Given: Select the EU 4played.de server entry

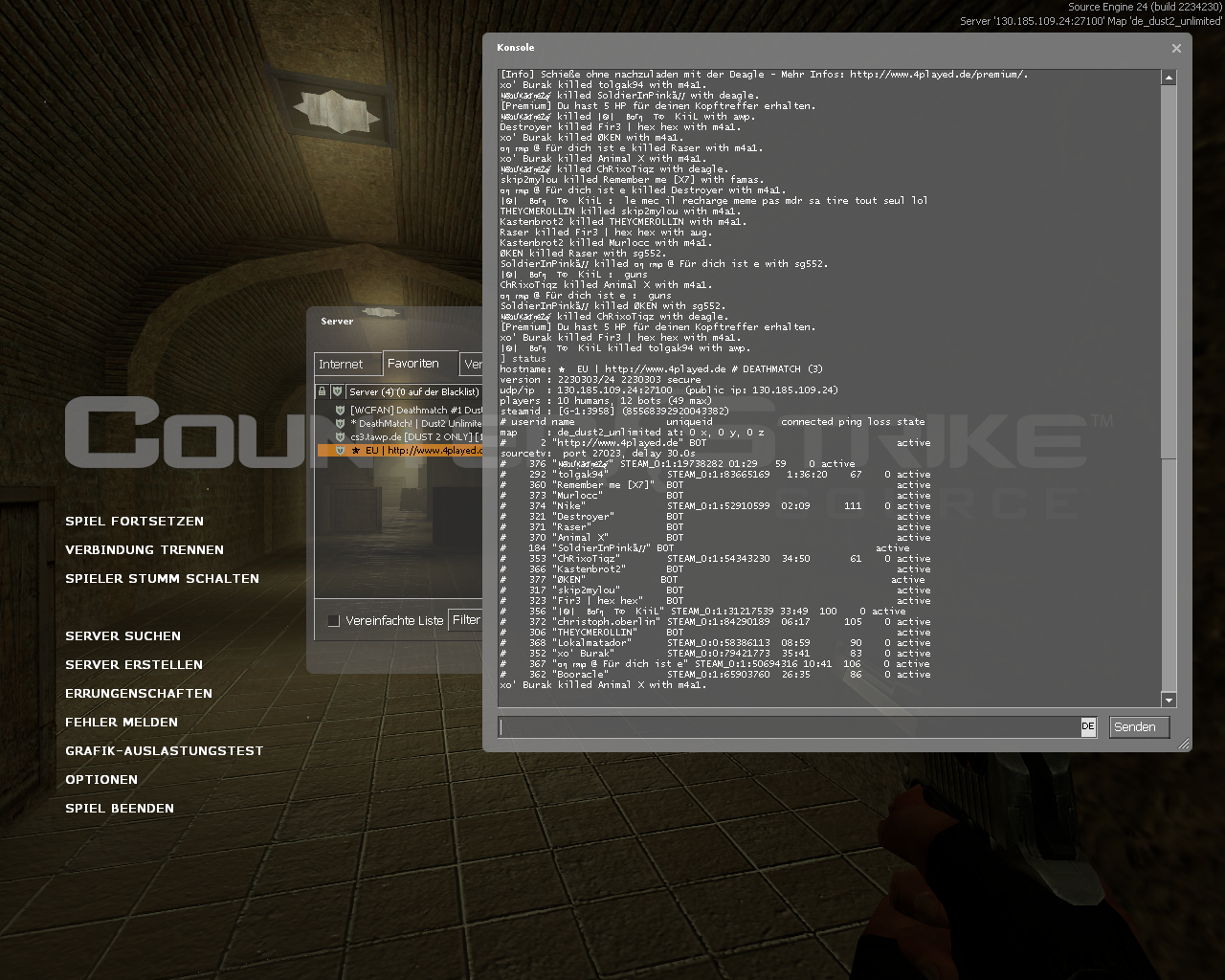Looking at the screenshot, I should (x=421, y=451).
